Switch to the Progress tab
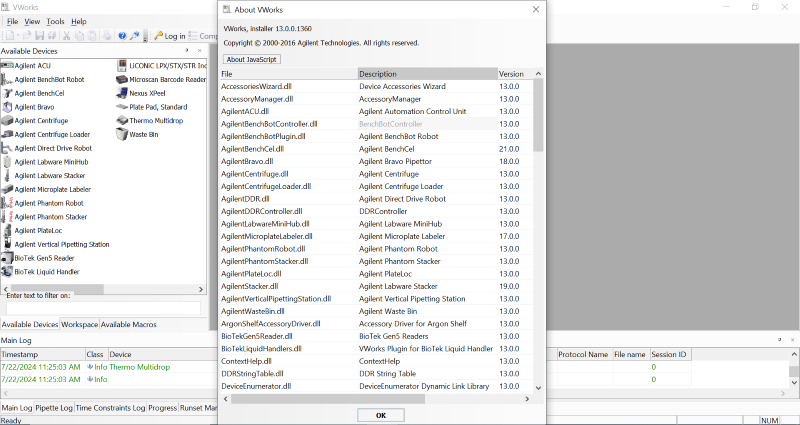This screenshot has height=425, width=800. (162, 408)
